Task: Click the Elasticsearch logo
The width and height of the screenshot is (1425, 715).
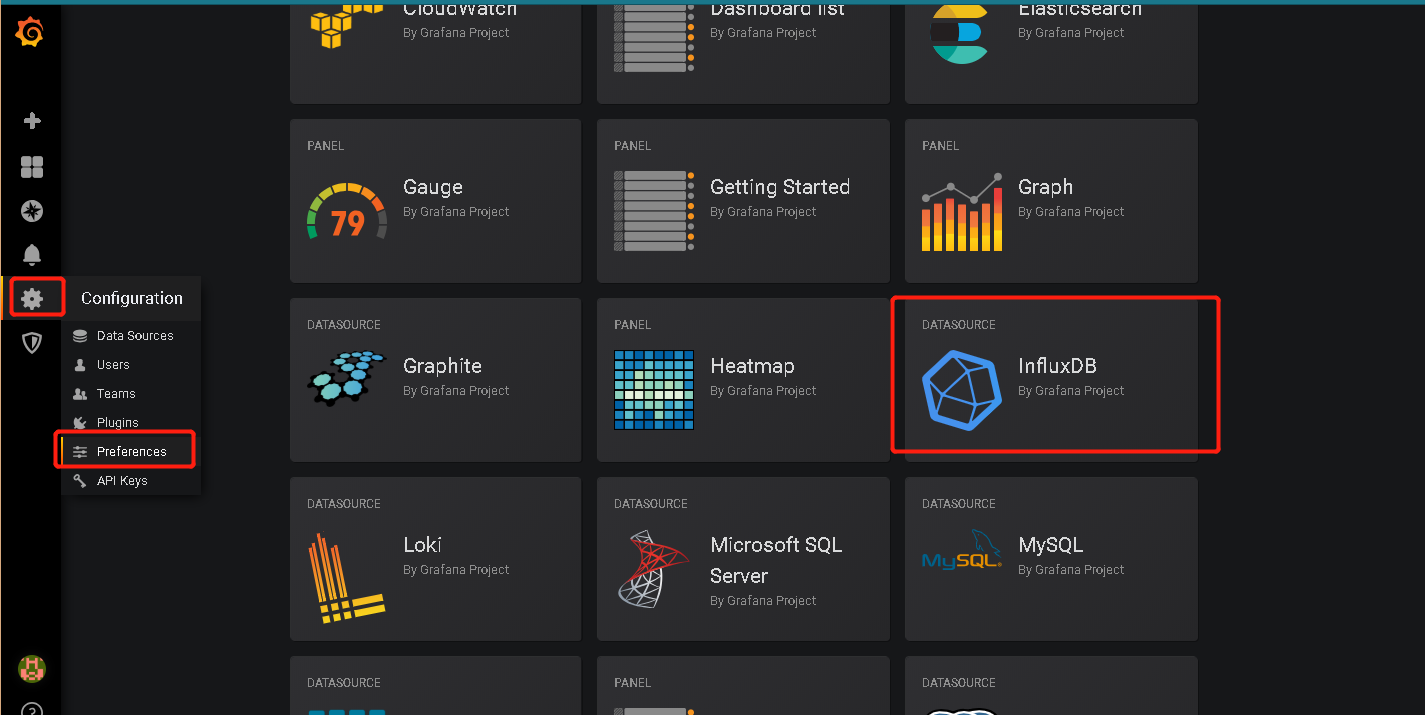Action: click(959, 32)
